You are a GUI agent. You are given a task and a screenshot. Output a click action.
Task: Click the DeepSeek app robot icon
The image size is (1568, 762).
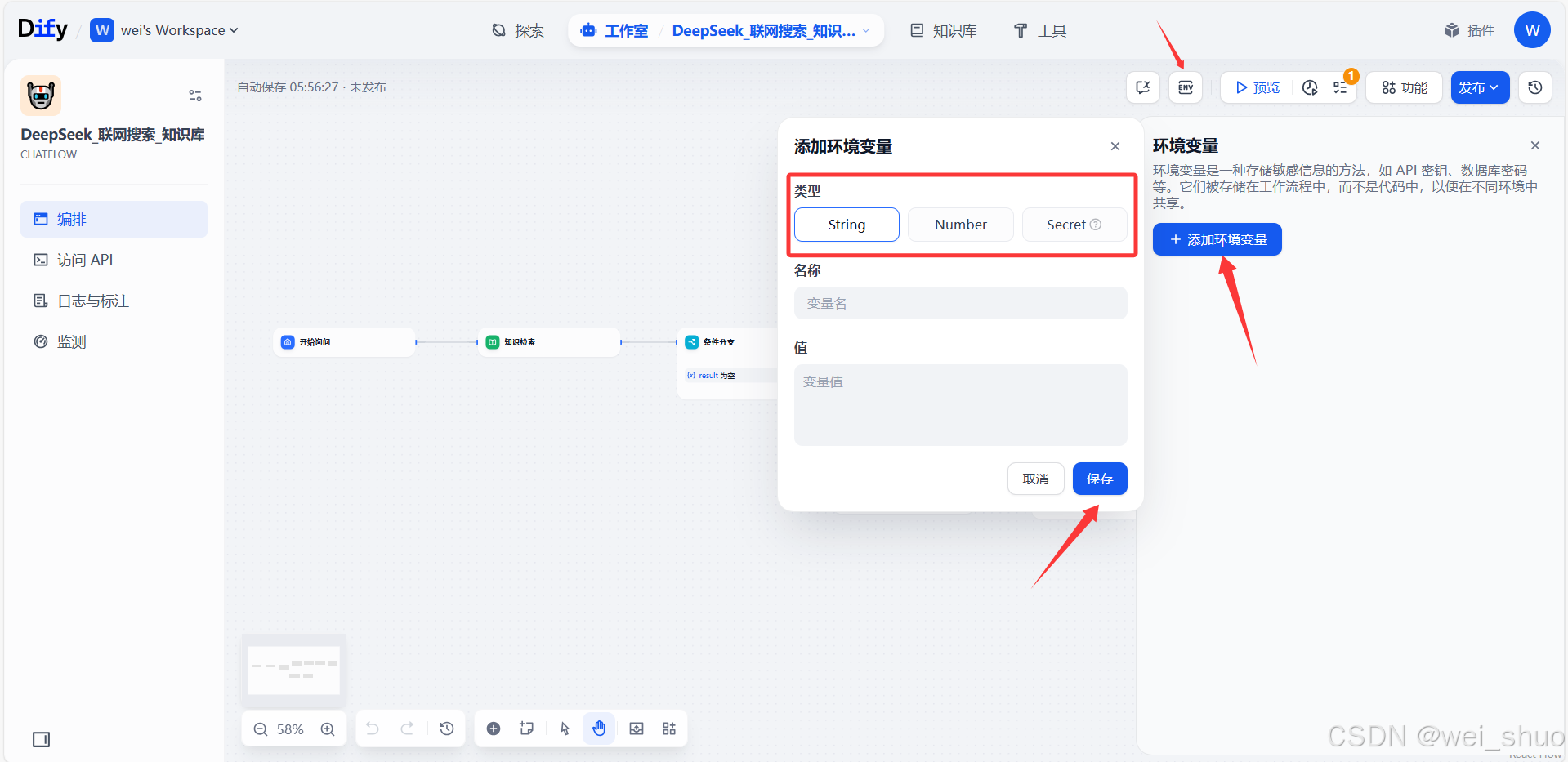[41, 96]
